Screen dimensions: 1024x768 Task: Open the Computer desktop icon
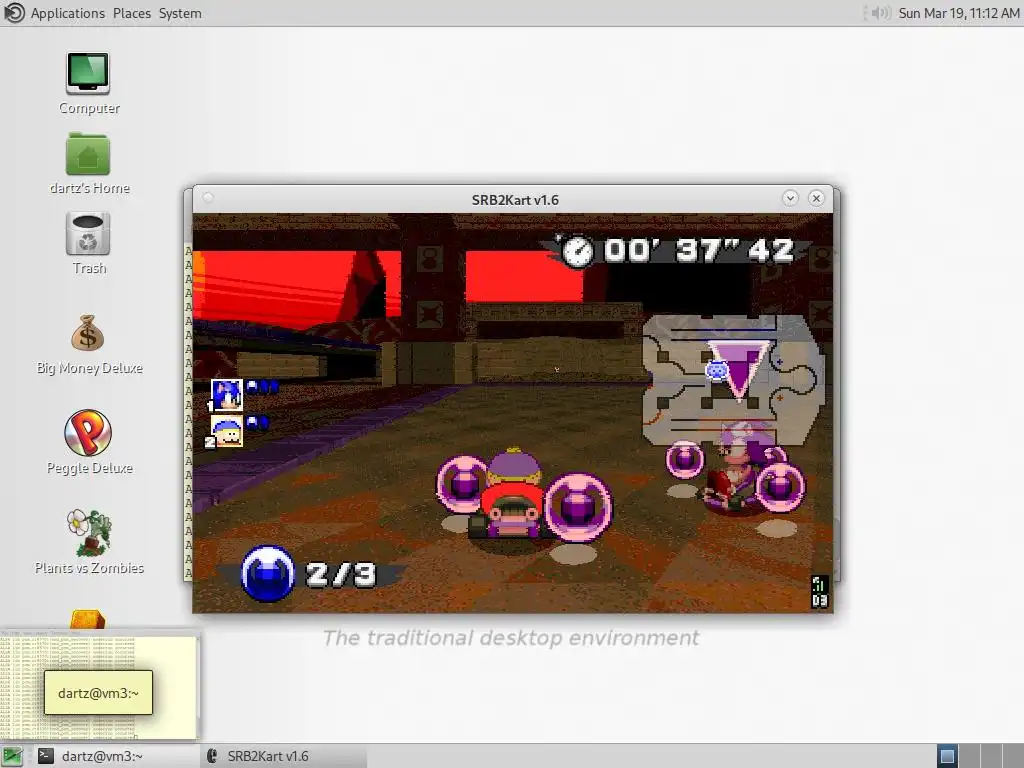point(88,73)
